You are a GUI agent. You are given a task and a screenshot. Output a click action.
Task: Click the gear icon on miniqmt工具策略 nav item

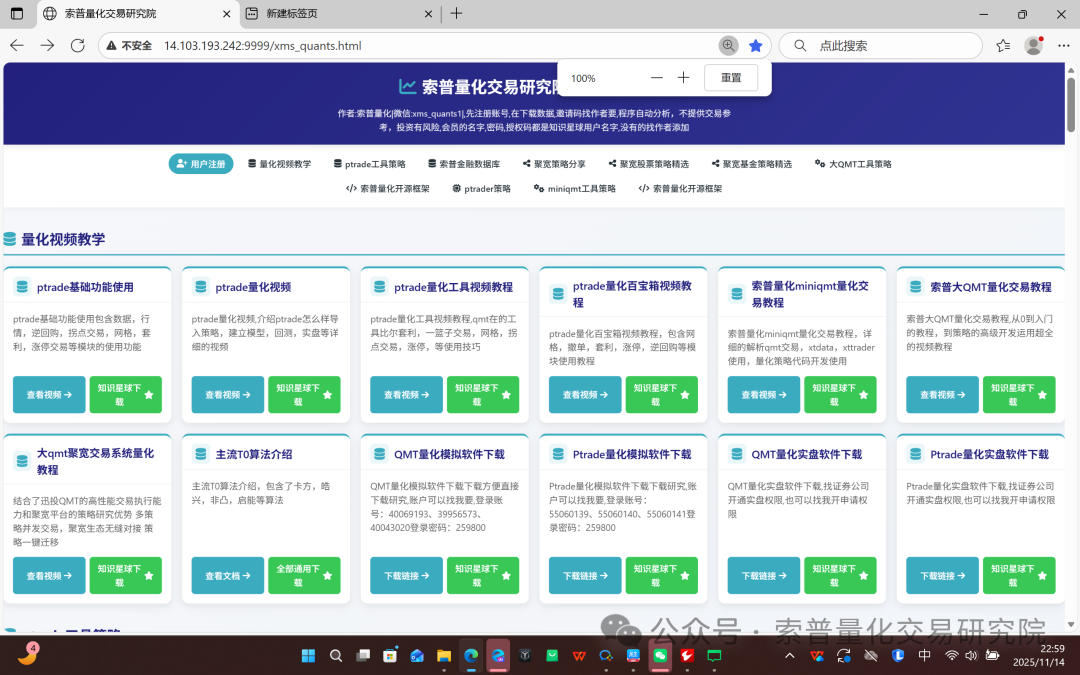click(536, 188)
